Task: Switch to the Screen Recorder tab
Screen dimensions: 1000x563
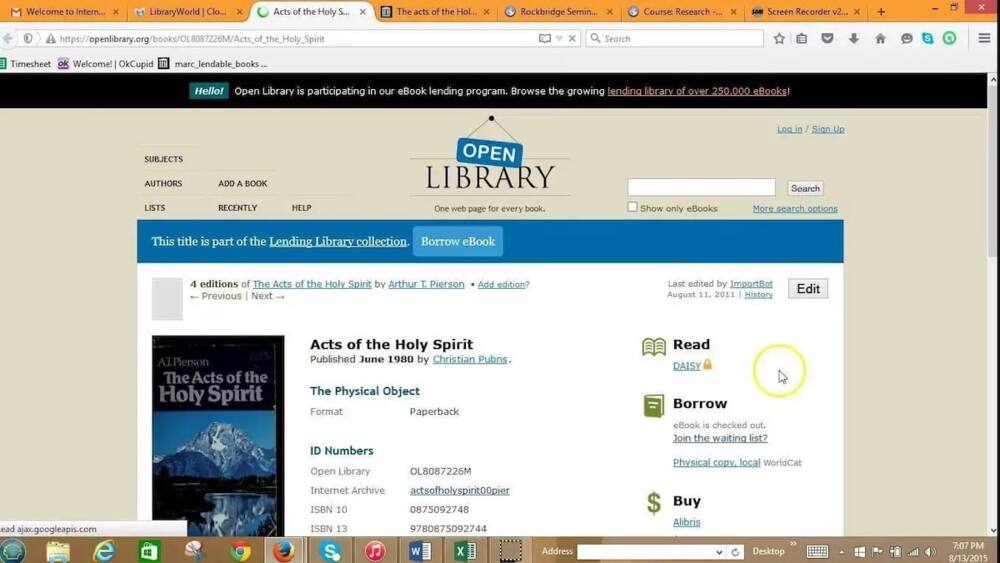Action: pyautogui.click(x=806, y=11)
